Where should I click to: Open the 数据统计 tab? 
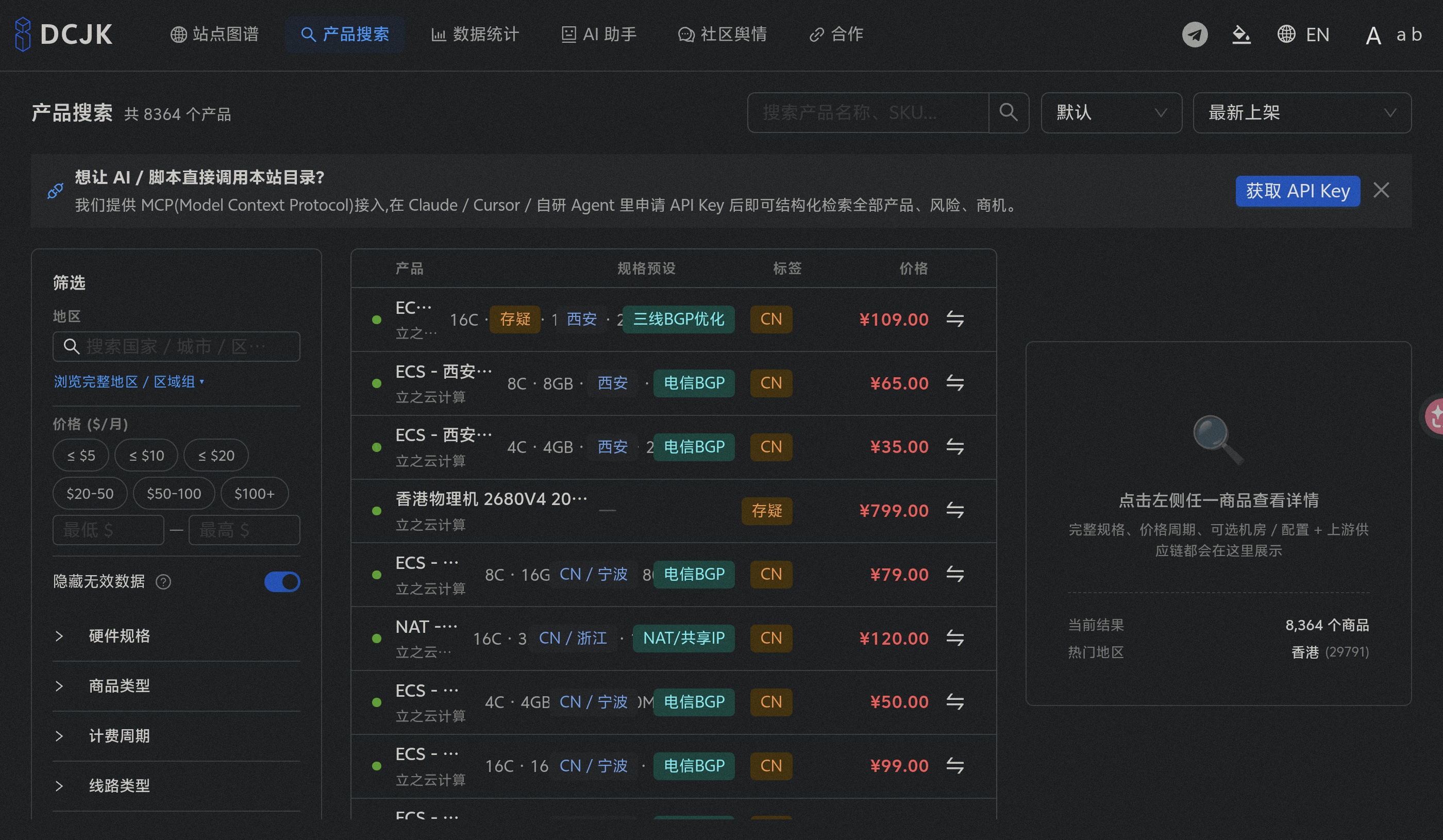click(475, 35)
